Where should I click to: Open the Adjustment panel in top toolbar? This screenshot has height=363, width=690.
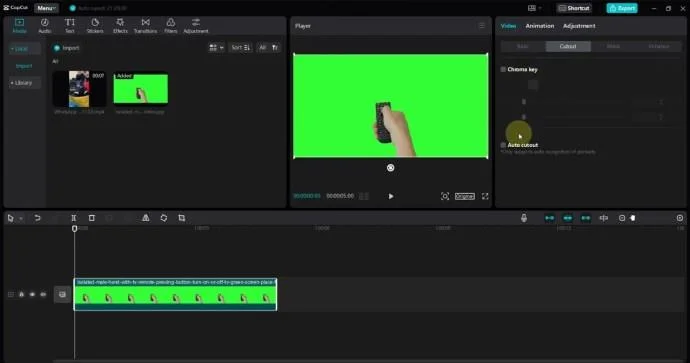196,26
